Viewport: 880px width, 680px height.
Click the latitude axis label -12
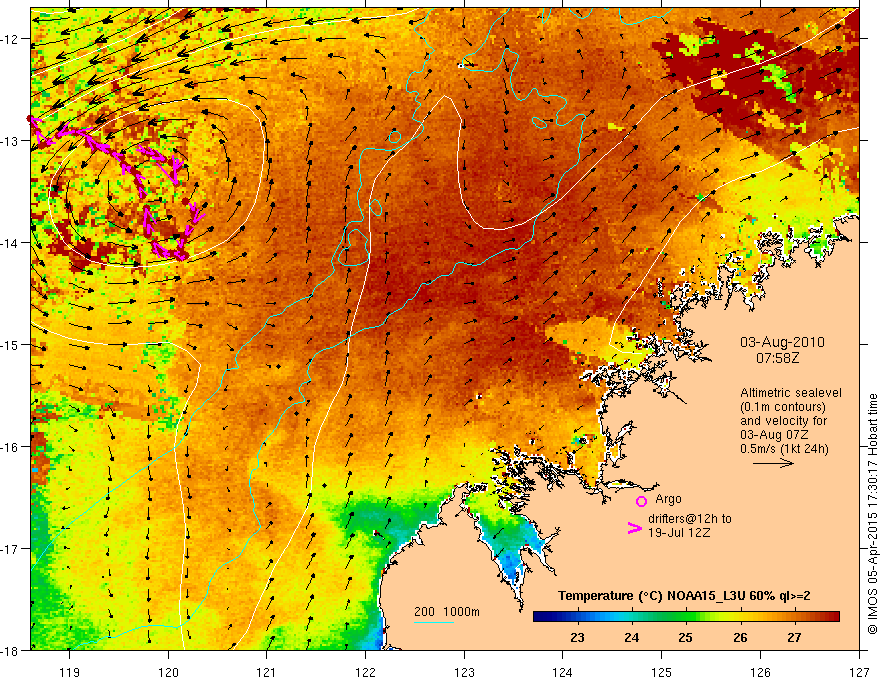point(10,39)
